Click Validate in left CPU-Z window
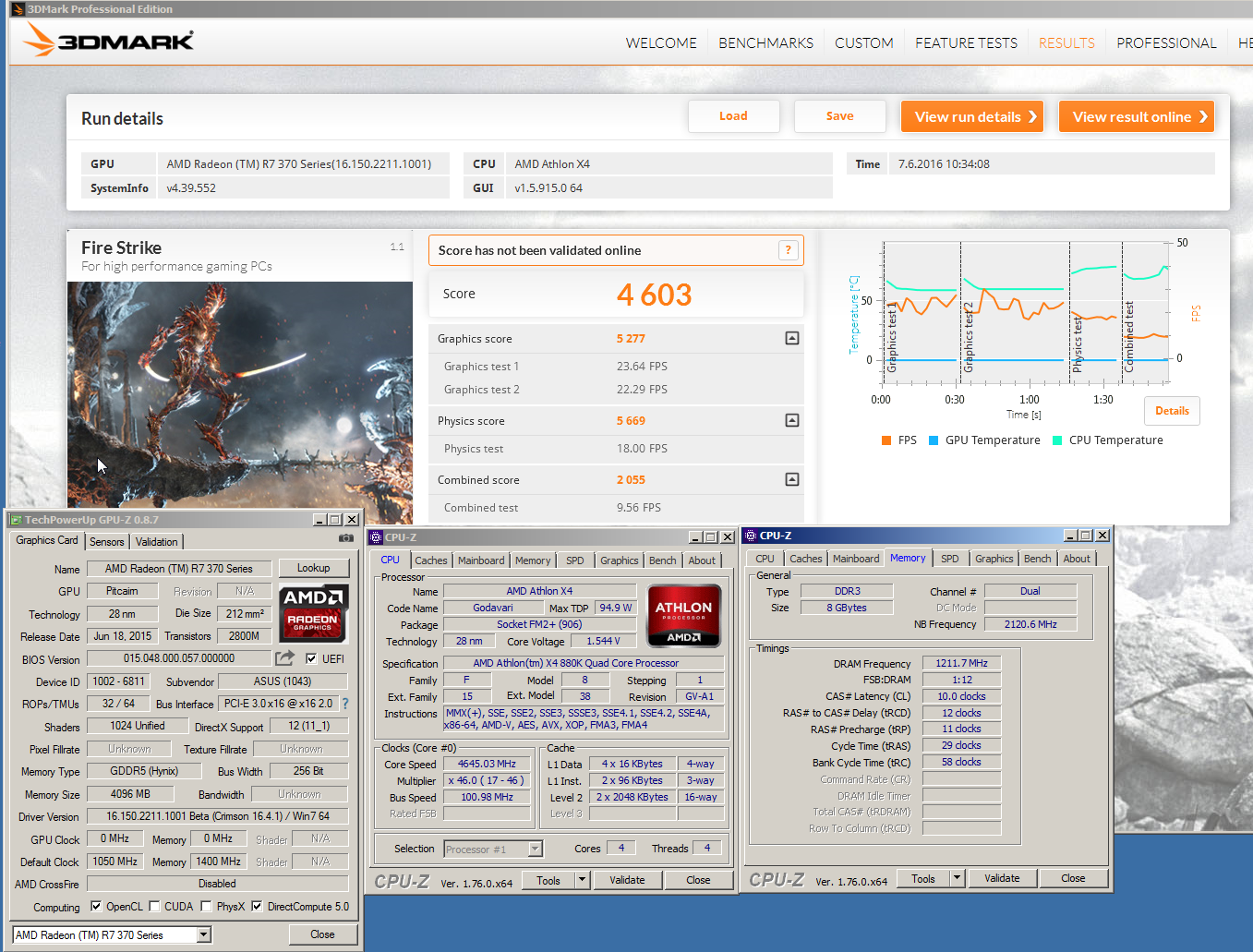 (627, 880)
